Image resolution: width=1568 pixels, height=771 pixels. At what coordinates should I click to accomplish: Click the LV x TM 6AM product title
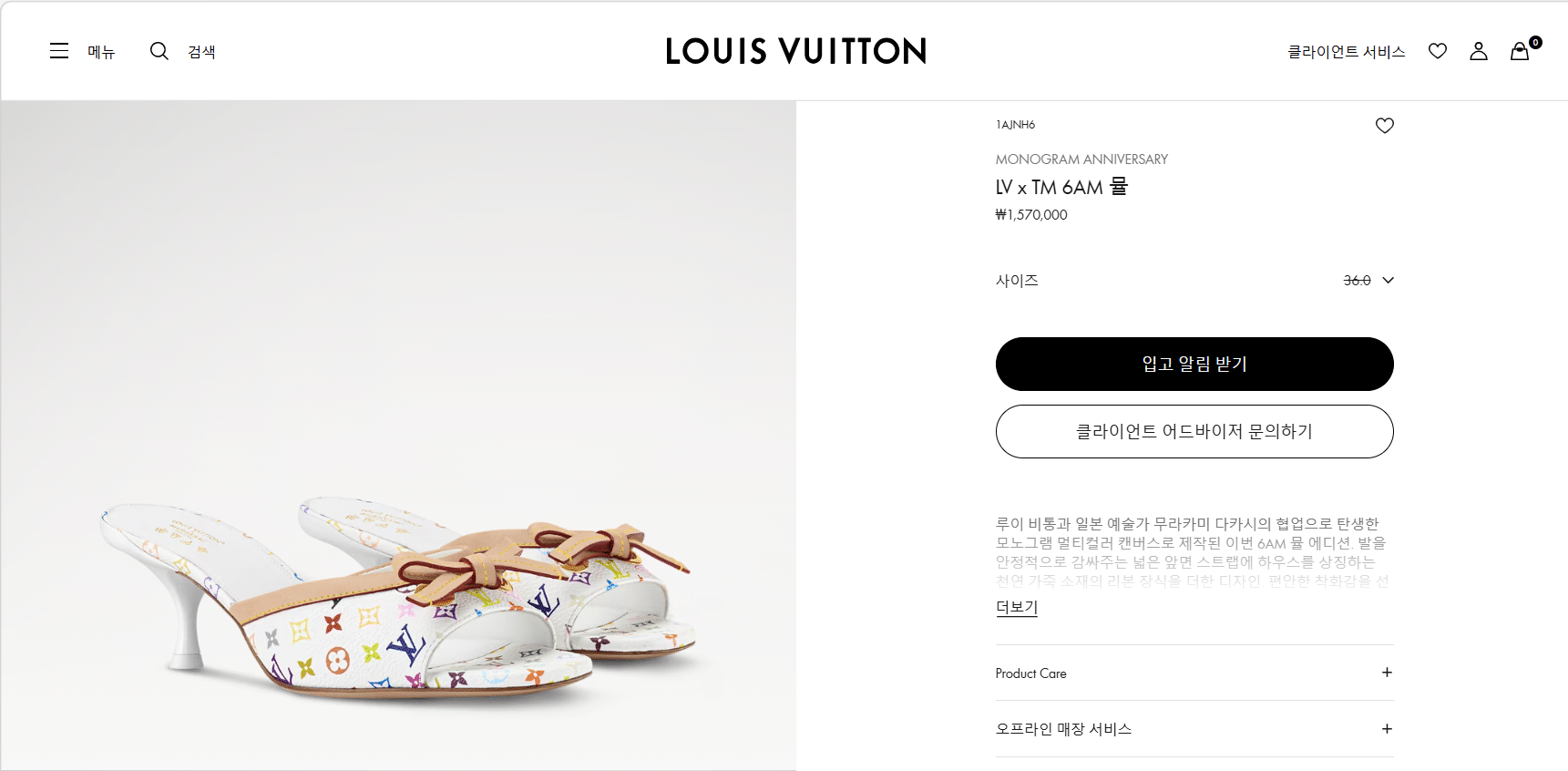click(1061, 187)
